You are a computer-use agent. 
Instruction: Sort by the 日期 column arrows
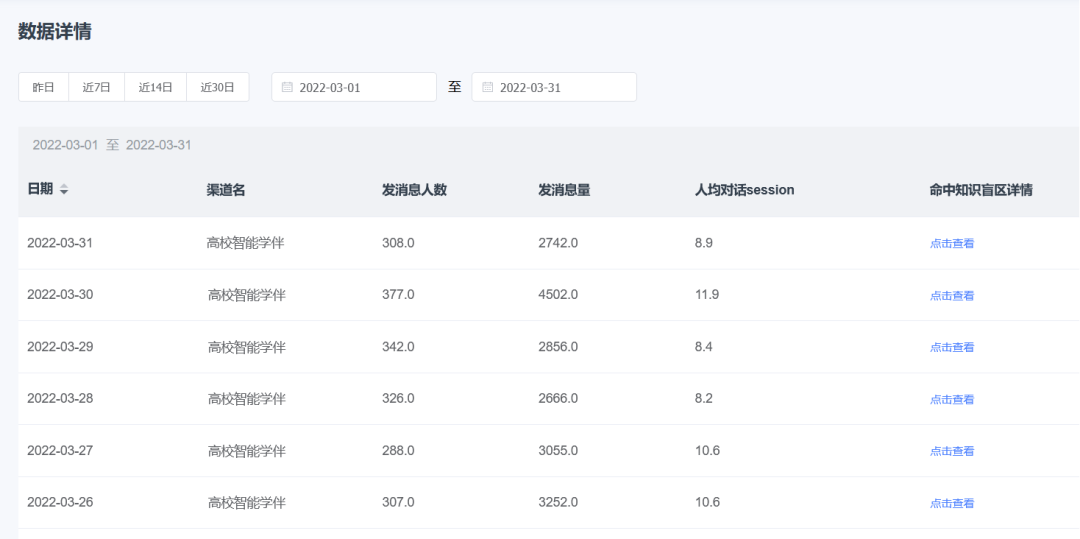click(64, 189)
